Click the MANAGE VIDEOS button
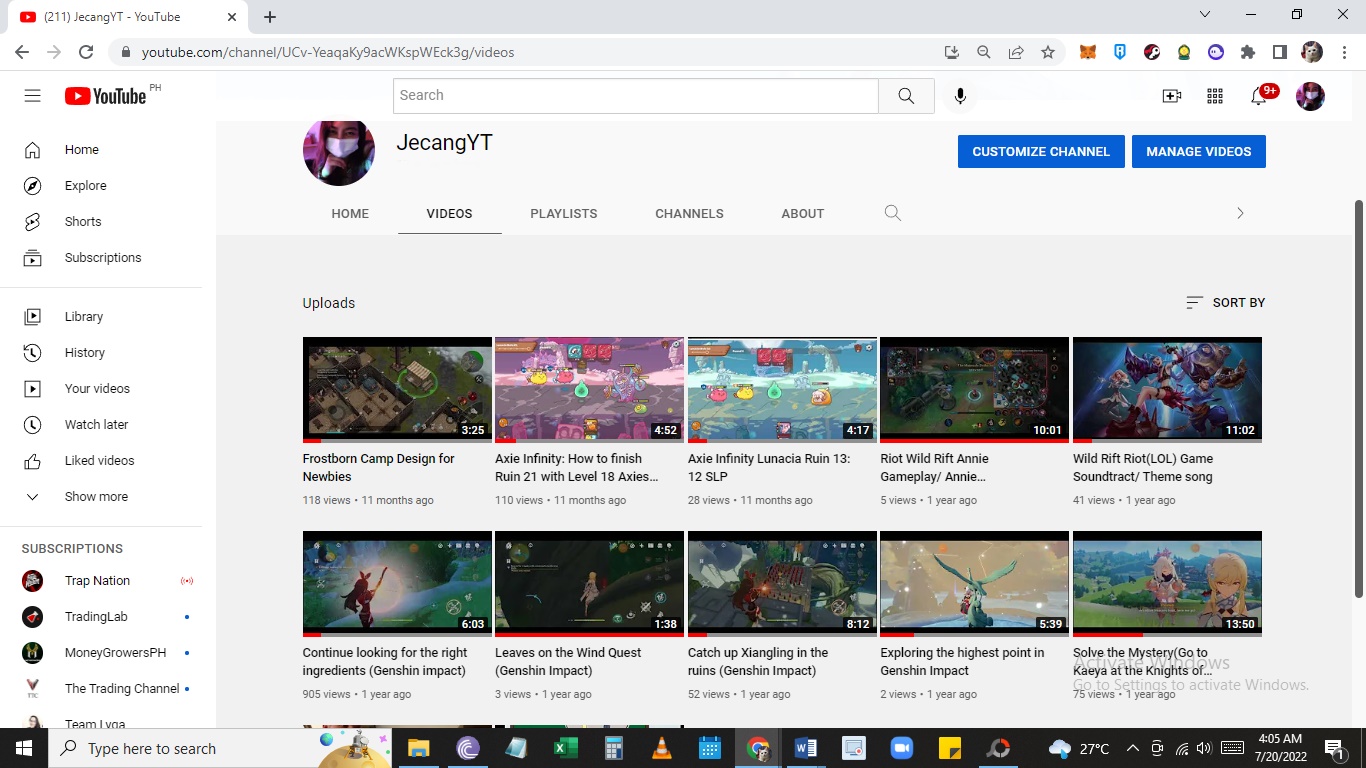 pos(1199,152)
